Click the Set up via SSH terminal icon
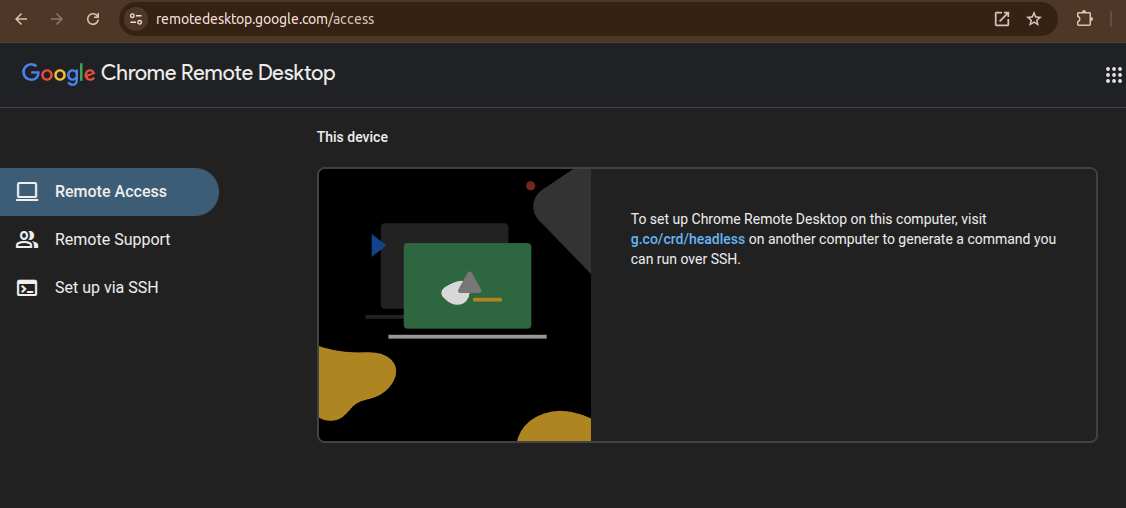Image resolution: width=1126 pixels, height=508 pixels. click(x=27, y=287)
